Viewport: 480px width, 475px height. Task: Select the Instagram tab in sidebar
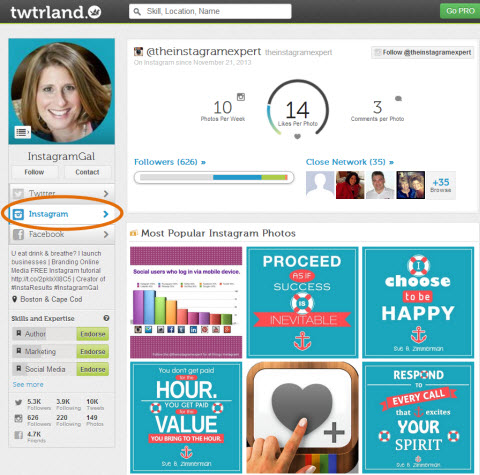click(62, 214)
